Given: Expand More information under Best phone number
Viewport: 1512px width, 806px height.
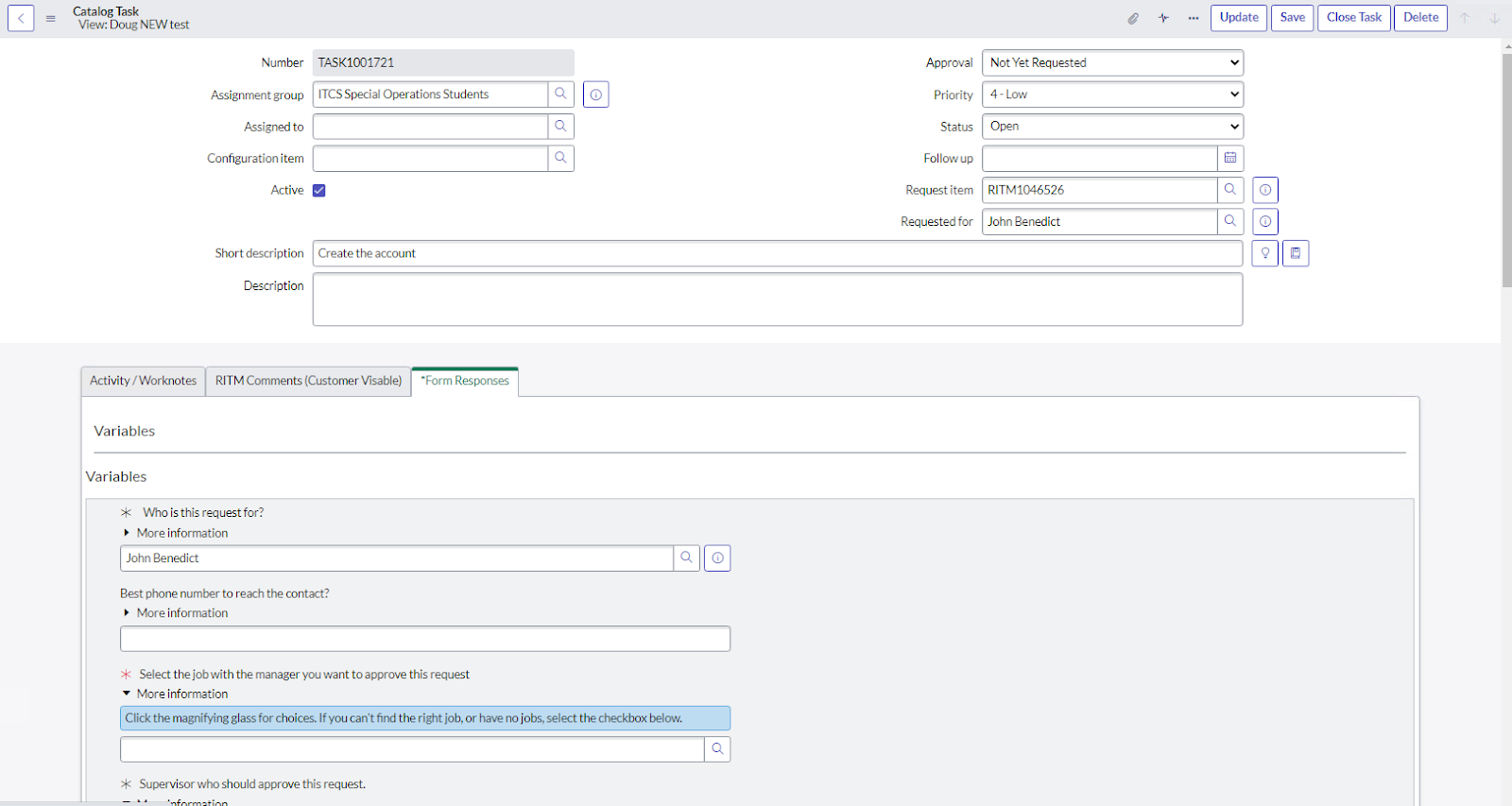Looking at the screenshot, I should click(175, 613).
